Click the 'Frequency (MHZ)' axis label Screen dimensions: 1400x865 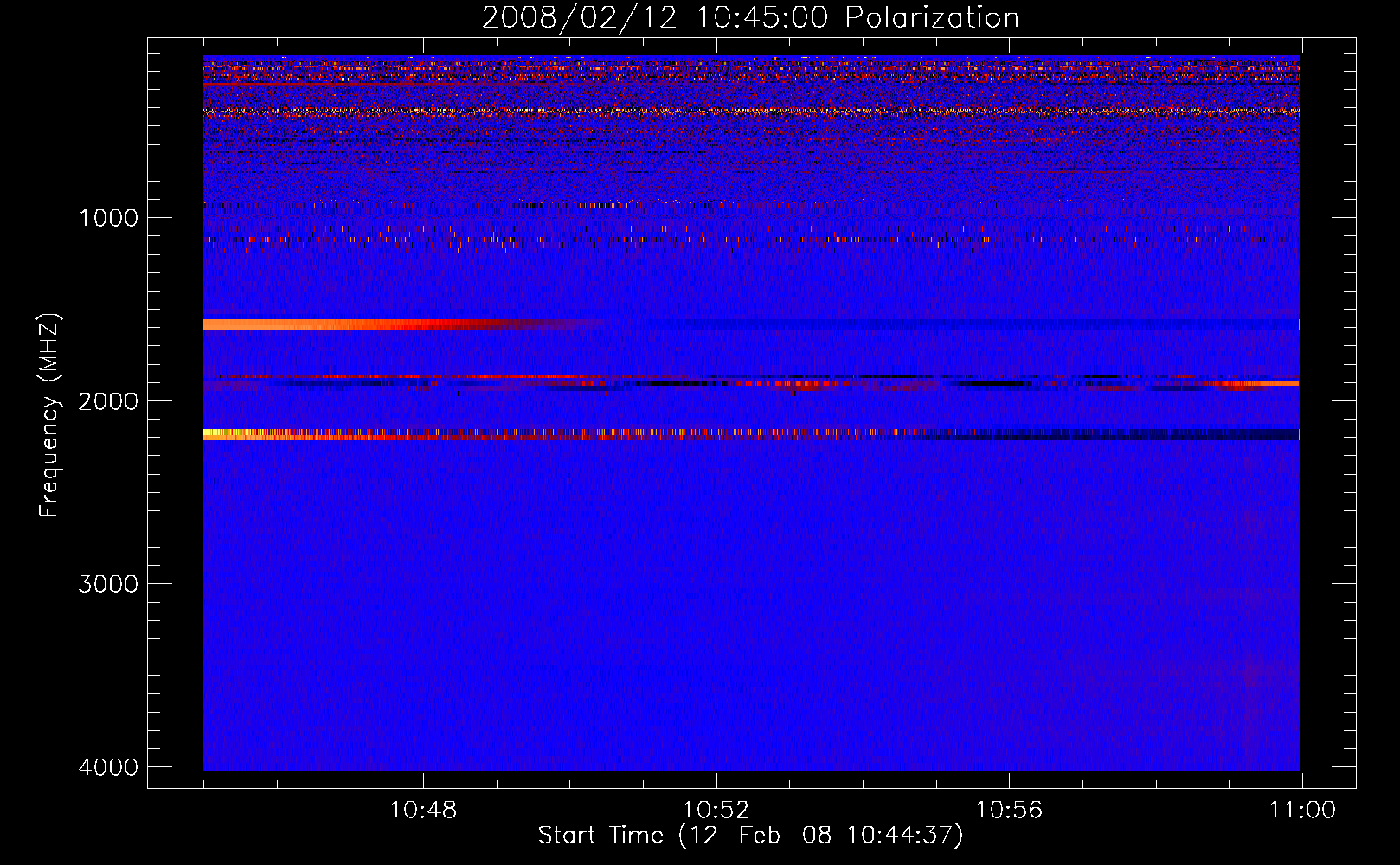pyautogui.click(x=48, y=415)
